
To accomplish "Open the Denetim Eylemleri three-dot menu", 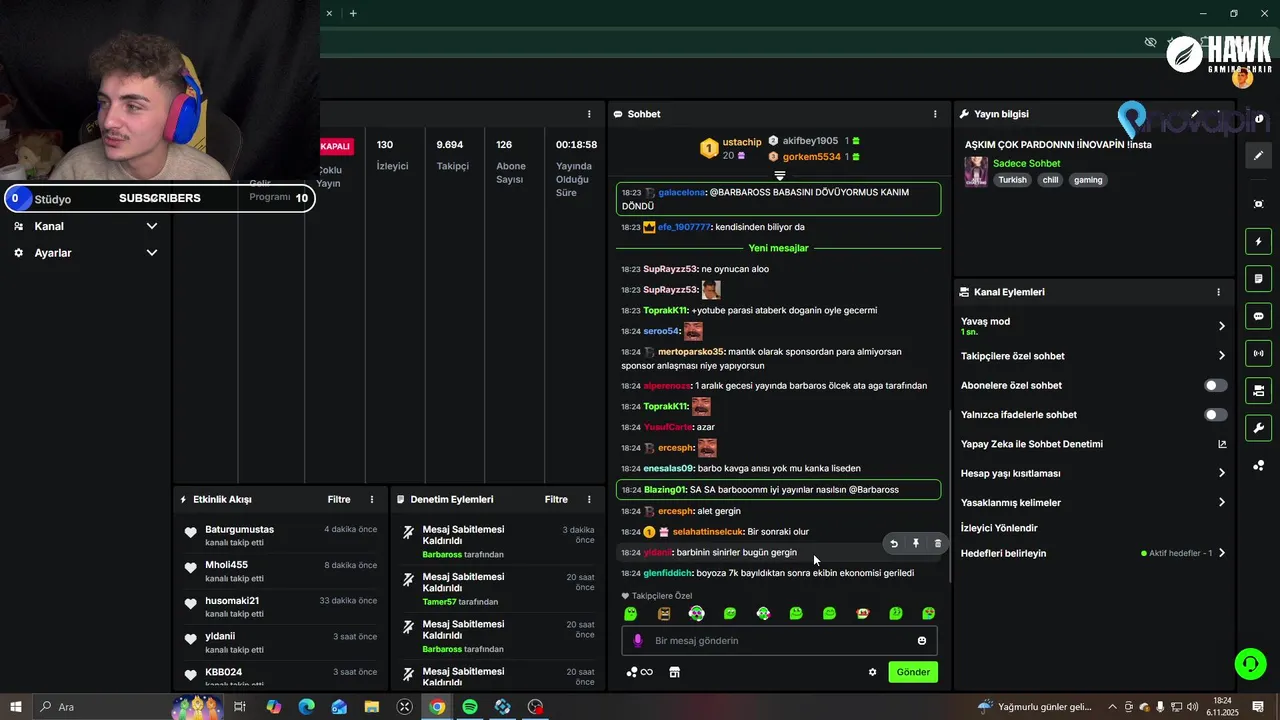I will click(x=589, y=499).
